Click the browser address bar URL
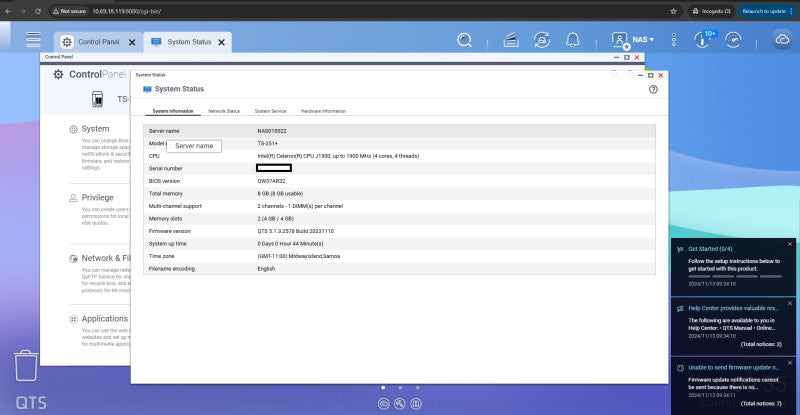Screen dimensions: 800x415 click(x=127, y=11)
